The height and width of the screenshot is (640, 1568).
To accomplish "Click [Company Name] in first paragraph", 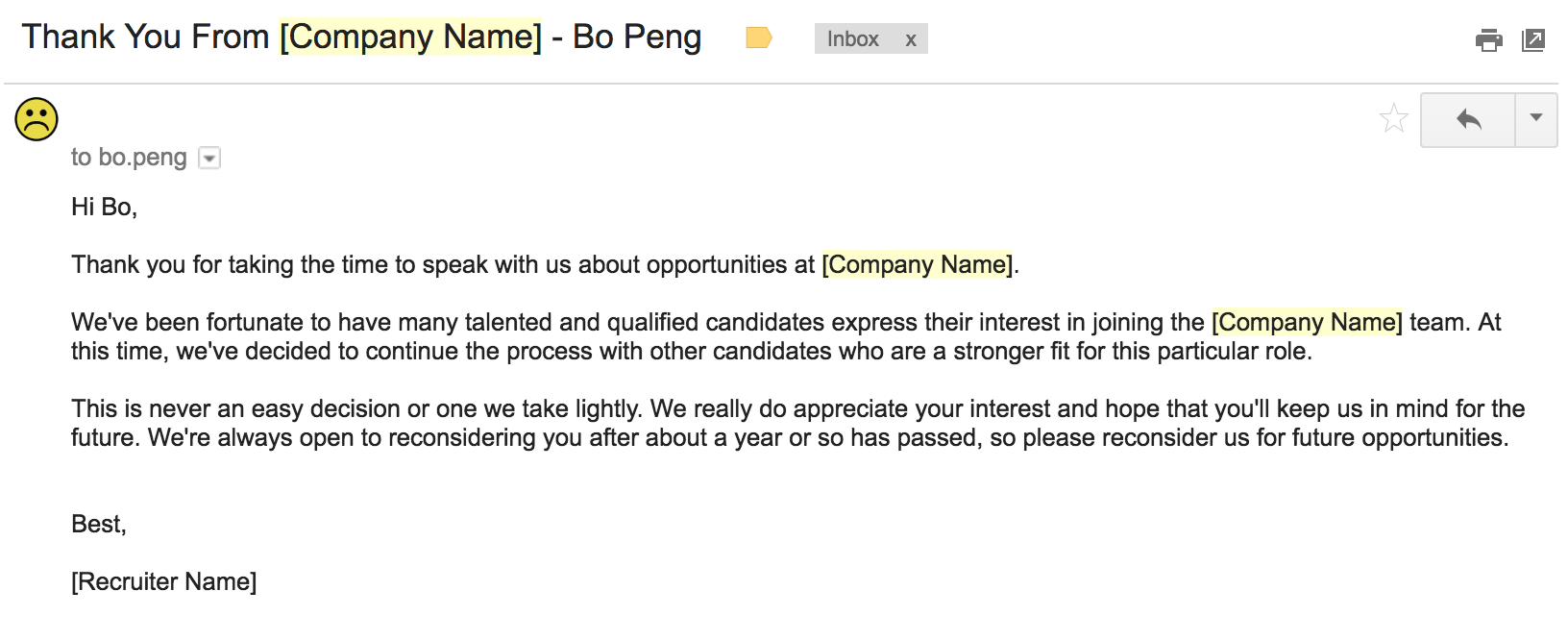I will (x=918, y=264).
